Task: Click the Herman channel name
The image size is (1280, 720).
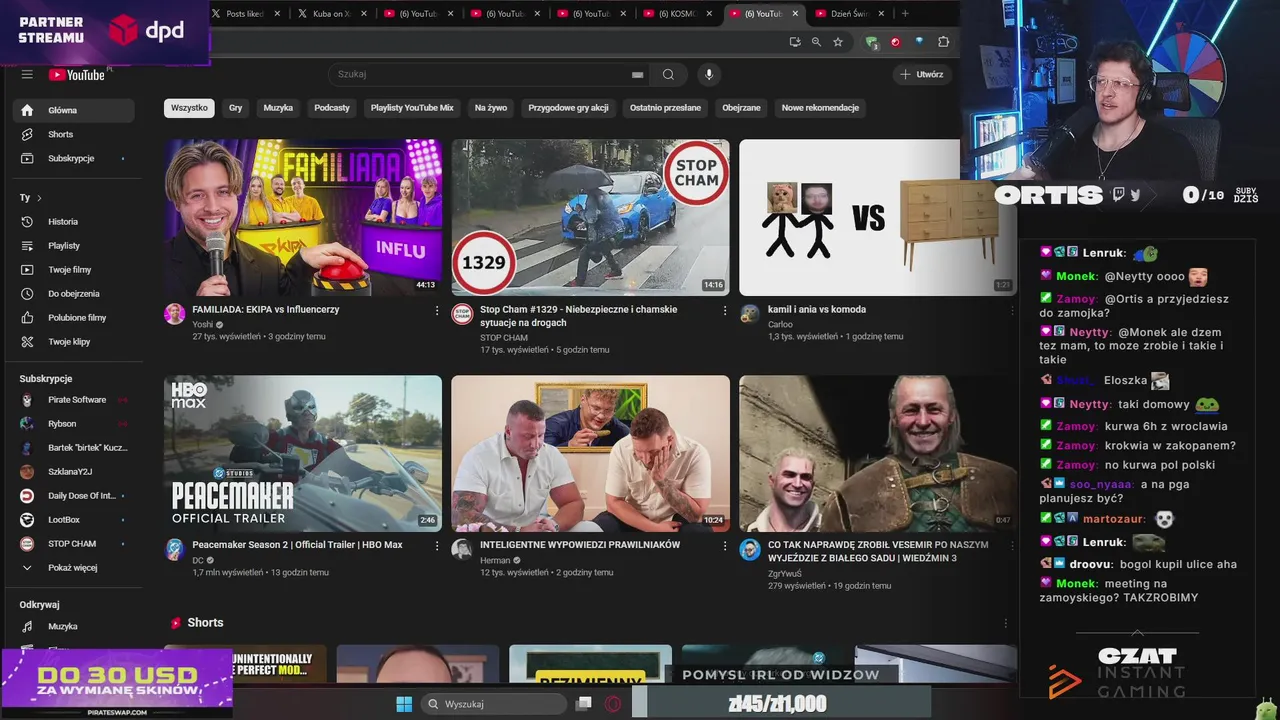Action: [x=495, y=560]
